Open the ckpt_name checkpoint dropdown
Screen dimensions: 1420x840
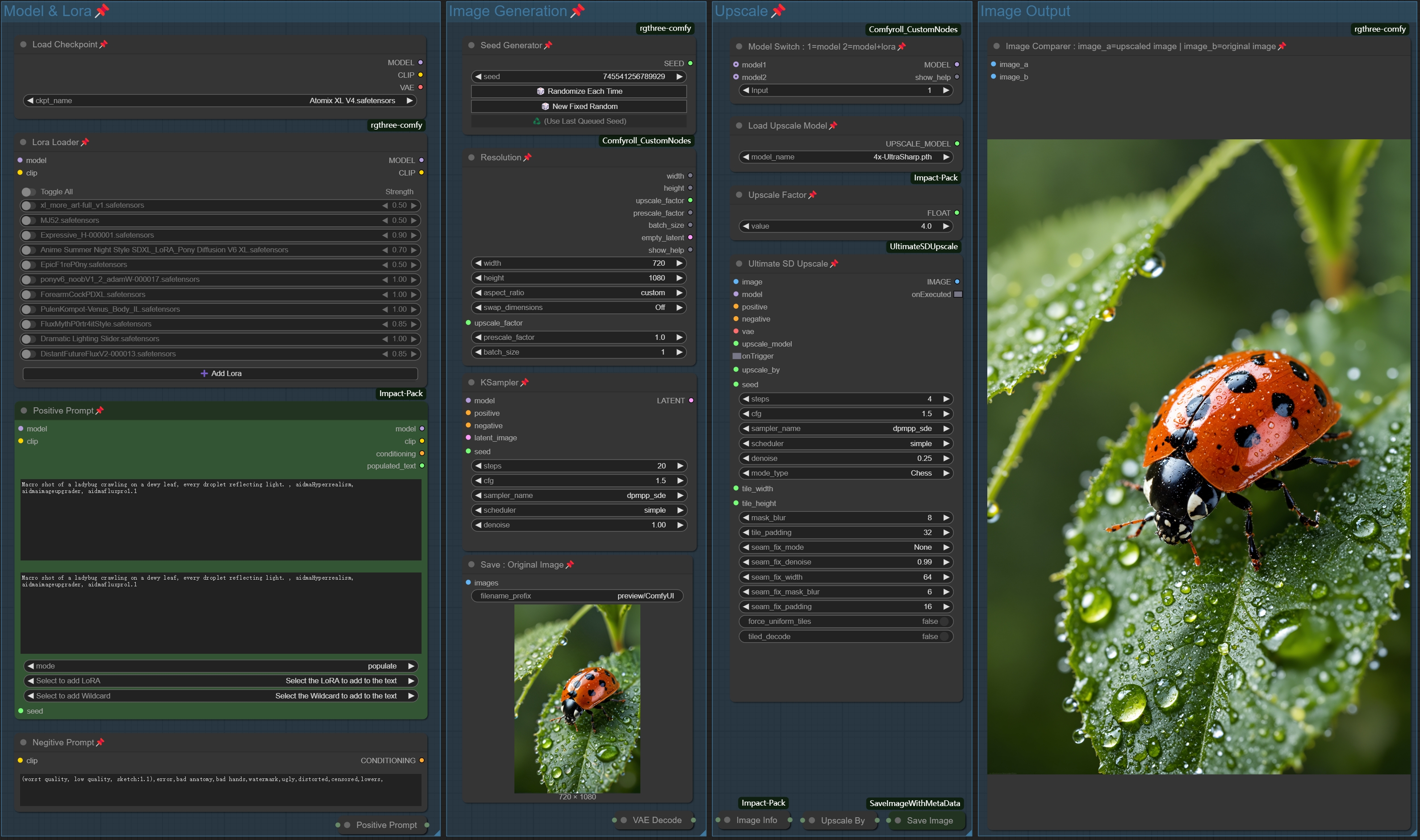(220, 101)
